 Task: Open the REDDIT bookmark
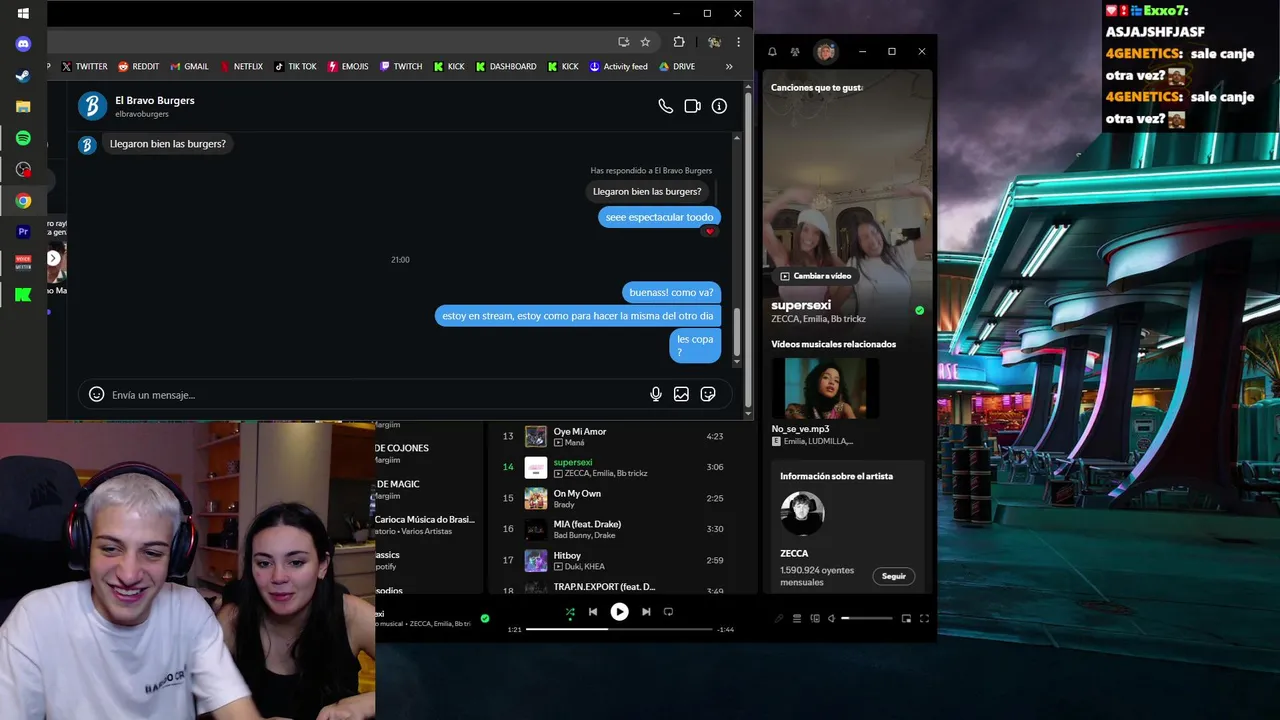[x=138, y=66]
